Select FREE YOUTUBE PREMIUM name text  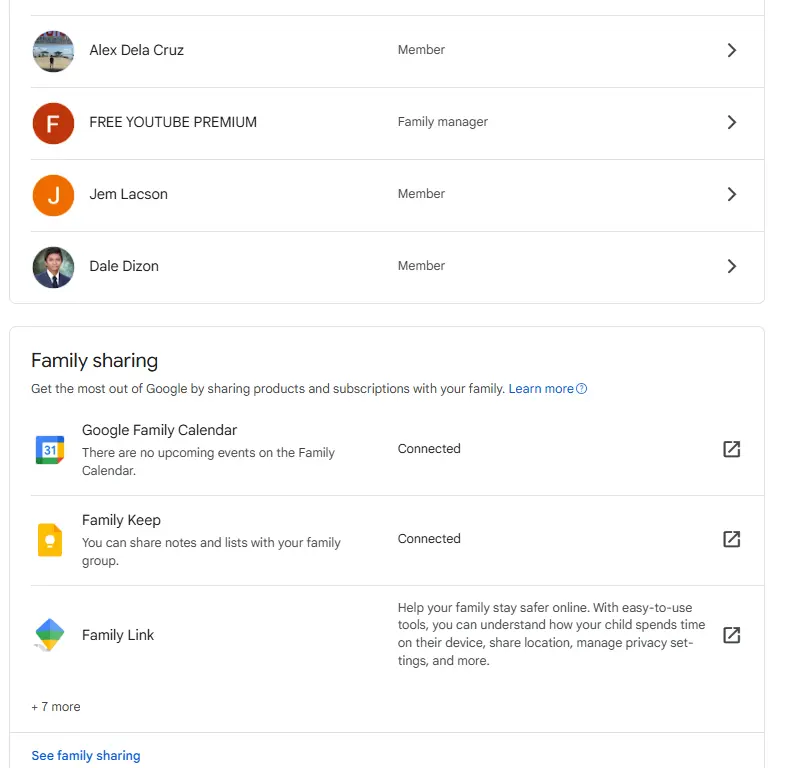tap(173, 122)
